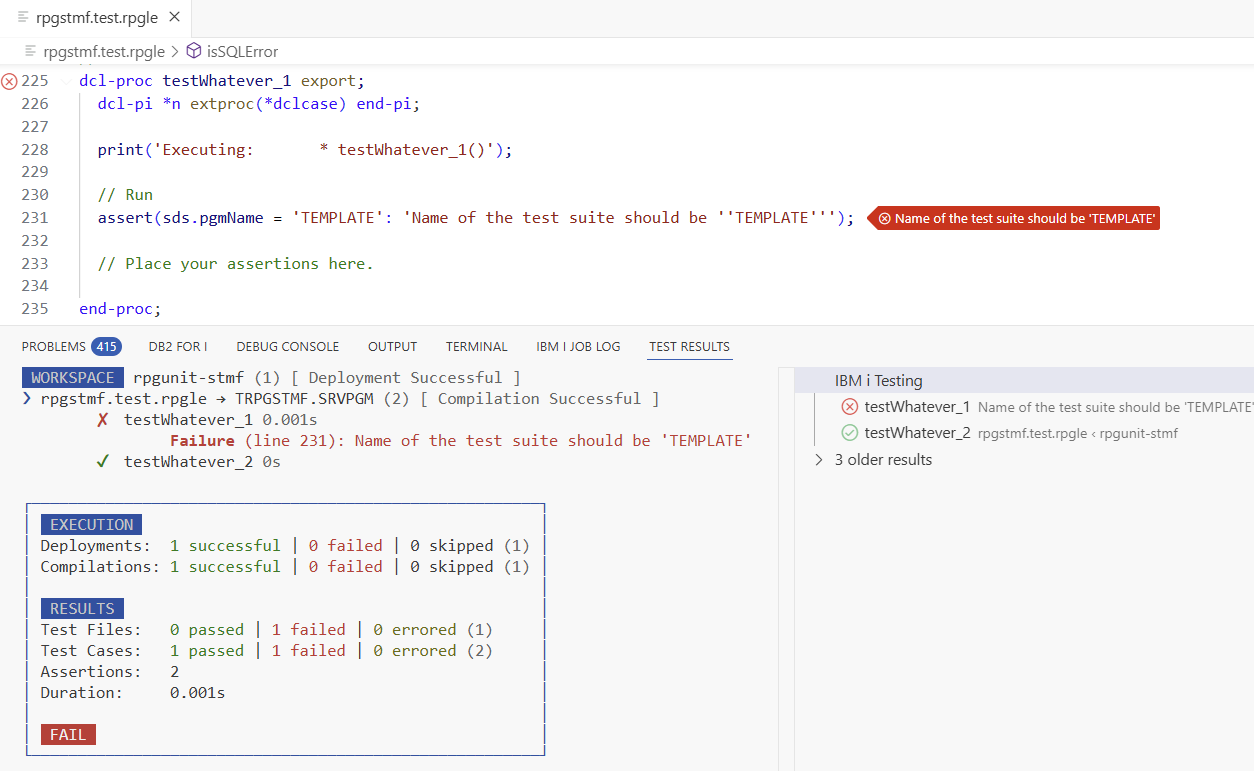Click the 415 problems count badge

point(106,347)
